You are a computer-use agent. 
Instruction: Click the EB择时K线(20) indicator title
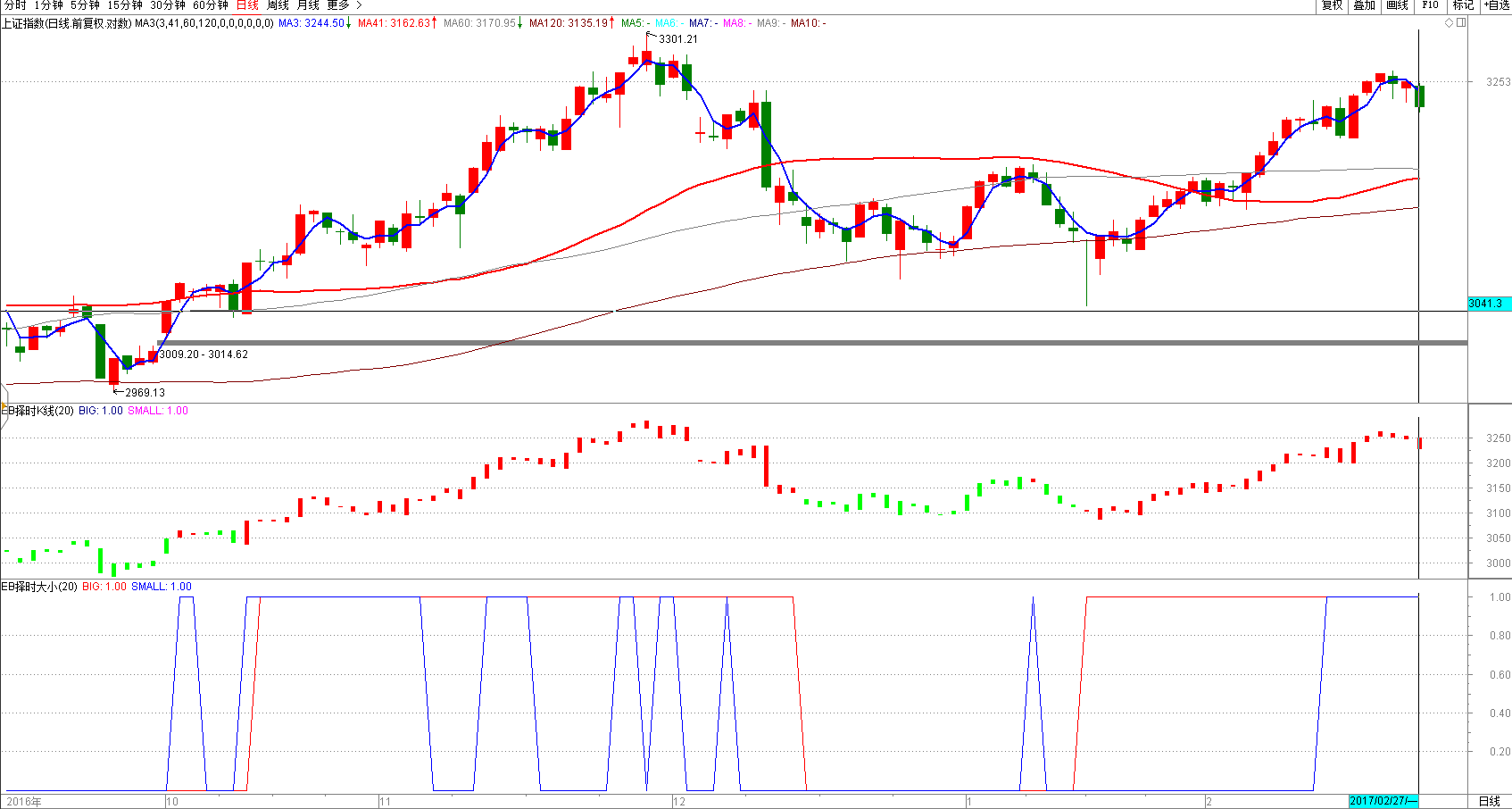(x=37, y=411)
